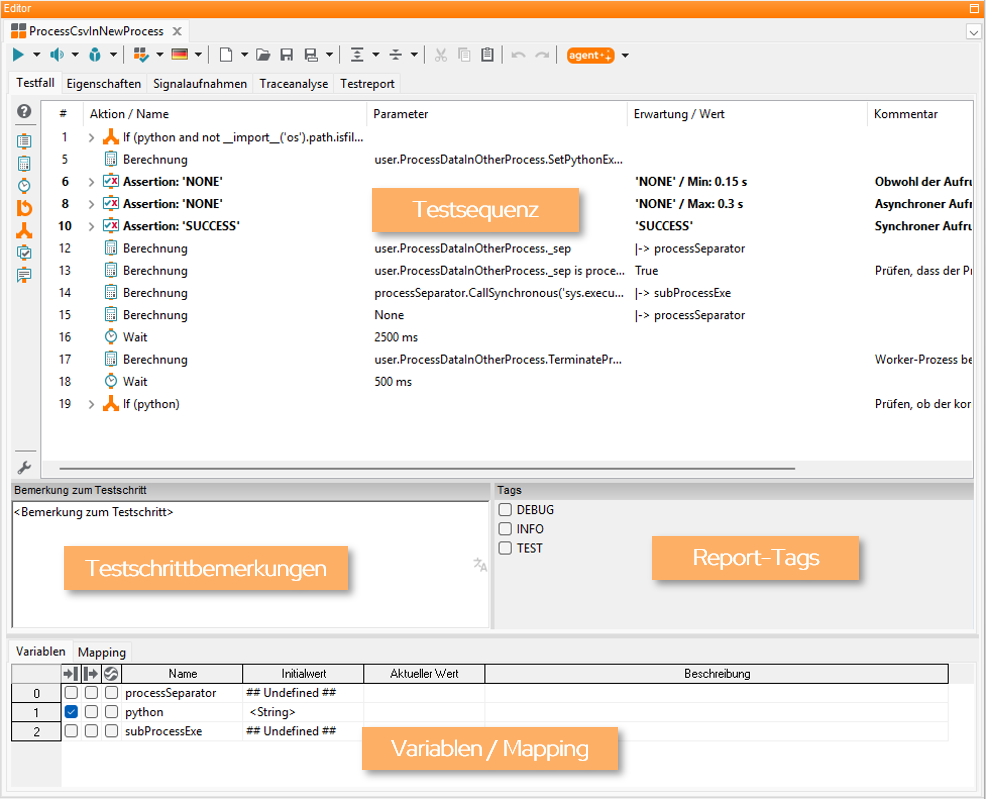The width and height of the screenshot is (986, 799).
Task: Click the Initialwert column header
Action: click(304, 674)
